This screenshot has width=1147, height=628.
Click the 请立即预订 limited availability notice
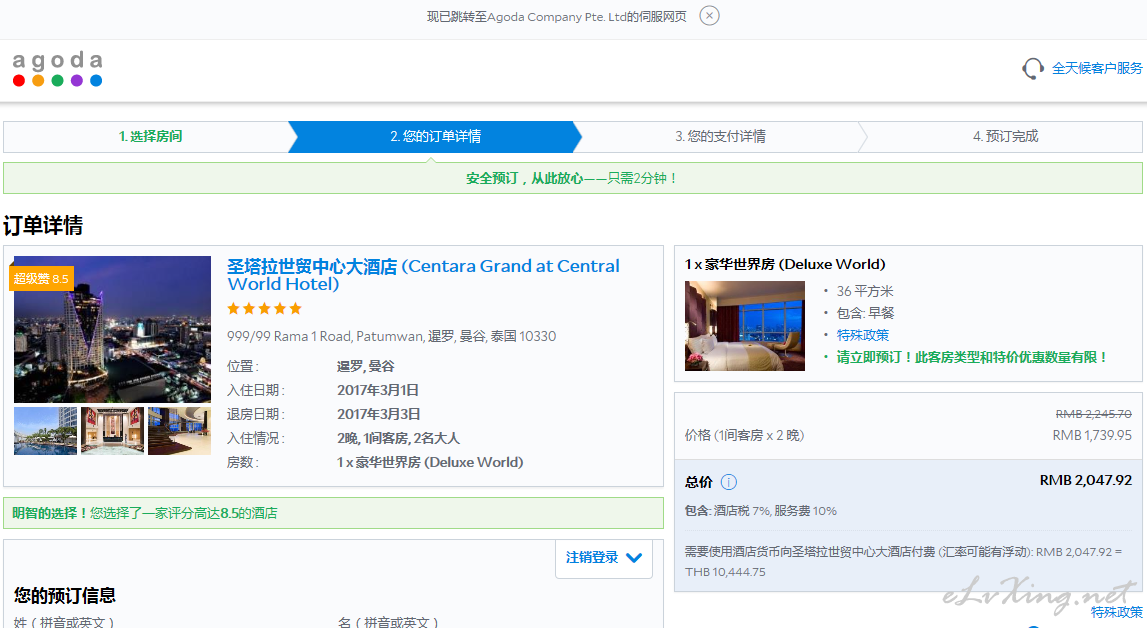click(x=972, y=357)
